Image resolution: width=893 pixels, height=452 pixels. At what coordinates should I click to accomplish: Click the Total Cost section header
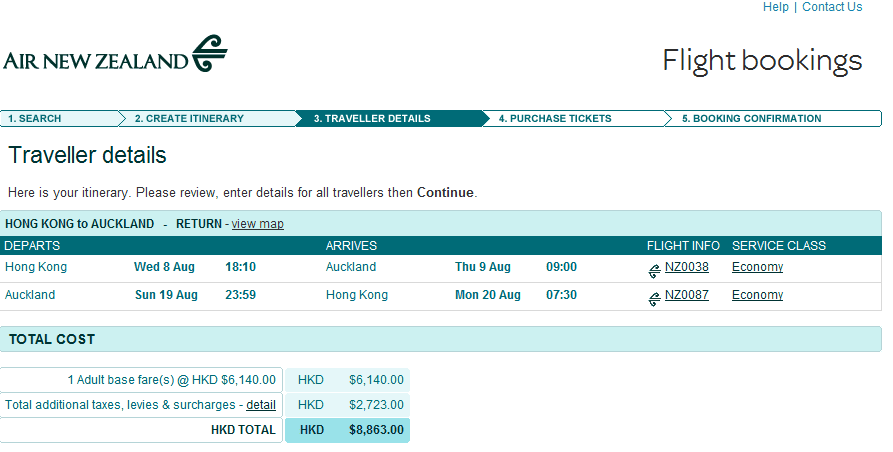tap(52, 339)
